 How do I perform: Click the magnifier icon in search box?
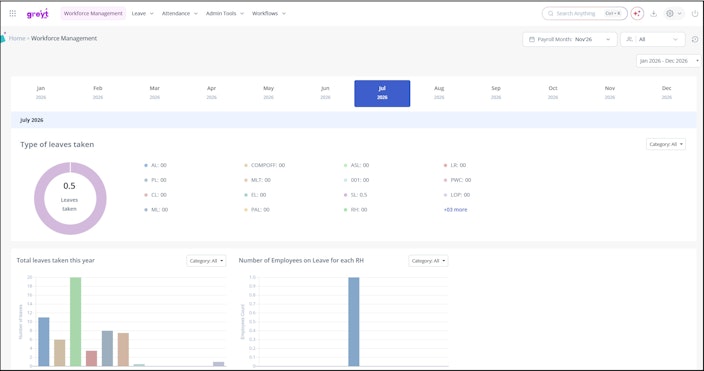point(550,13)
